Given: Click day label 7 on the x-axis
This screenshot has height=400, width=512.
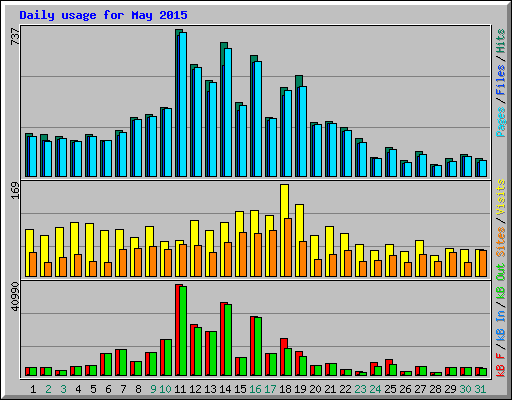Looking at the screenshot, I should [123, 389].
